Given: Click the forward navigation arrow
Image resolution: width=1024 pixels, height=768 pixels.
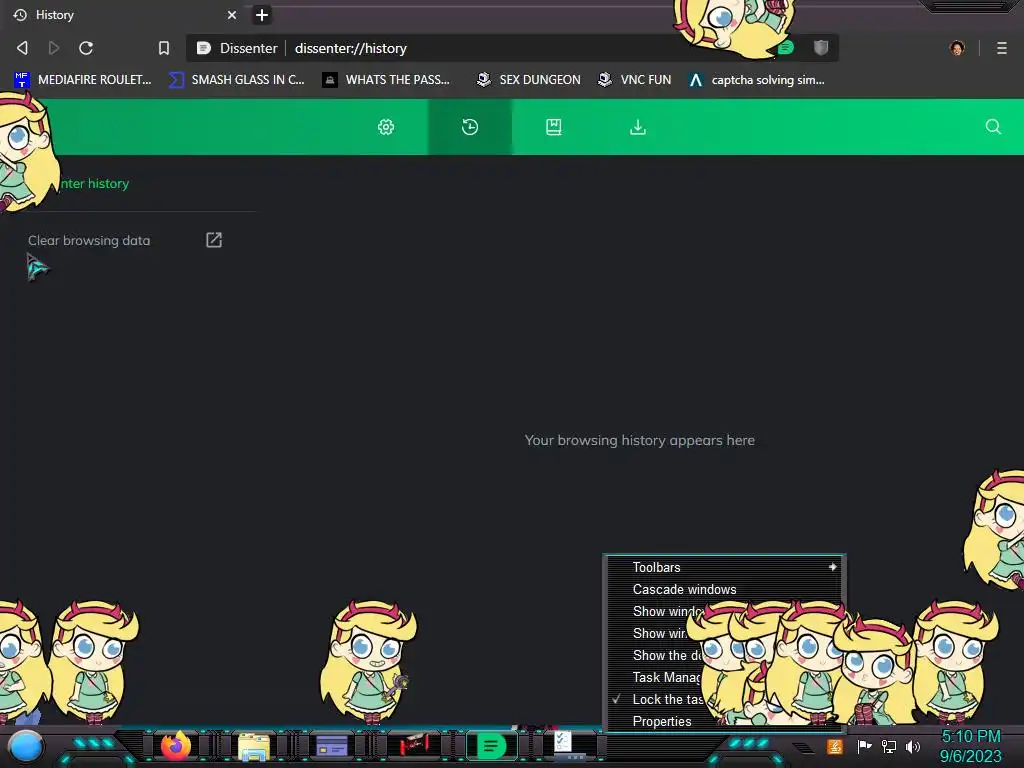Looking at the screenshot, I should 54,48.
